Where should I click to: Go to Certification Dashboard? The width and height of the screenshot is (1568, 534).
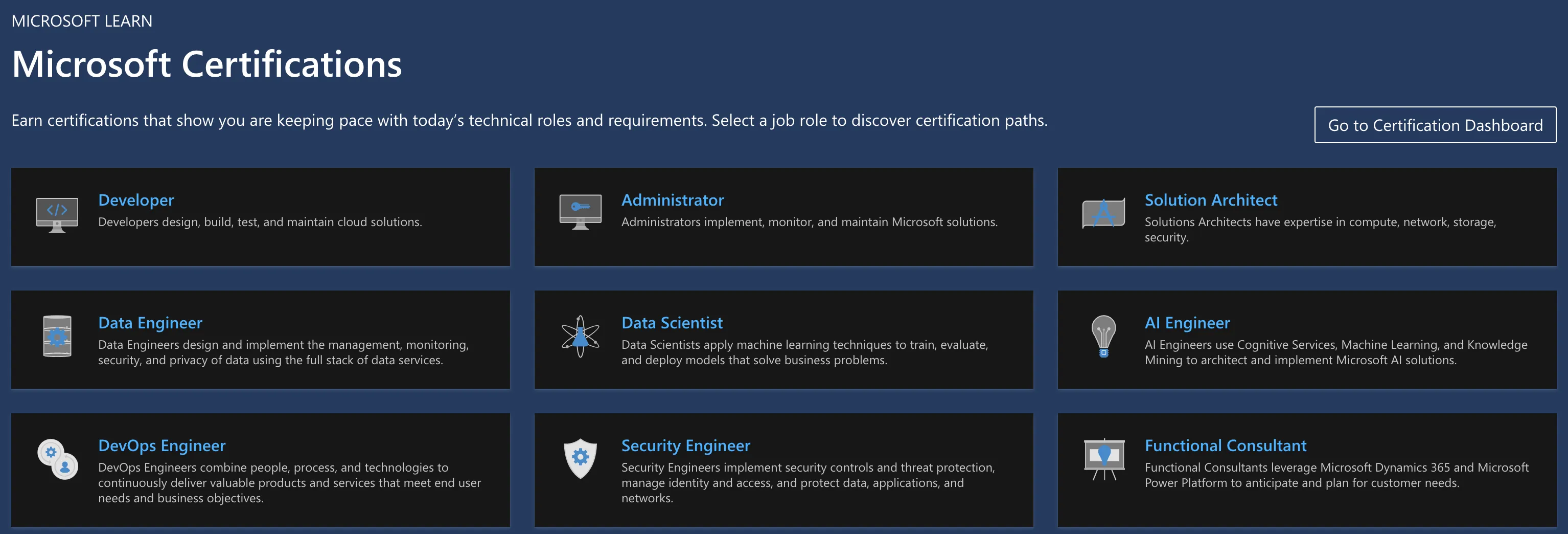tap(1435, 125)
